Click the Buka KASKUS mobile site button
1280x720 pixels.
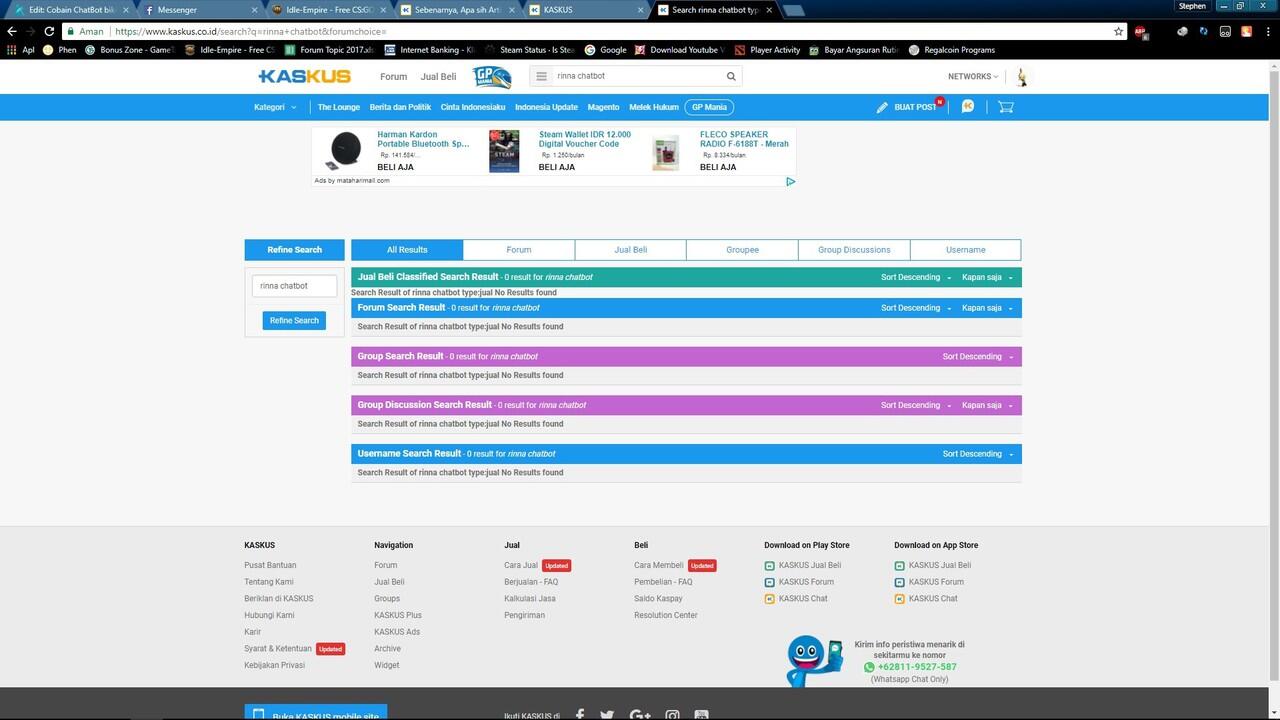[x=316, y=712]
